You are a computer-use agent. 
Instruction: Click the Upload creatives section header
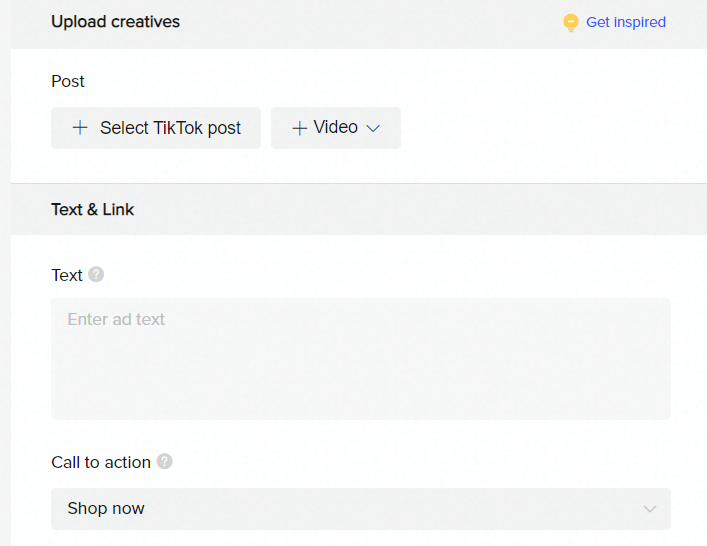pos(115,22)
